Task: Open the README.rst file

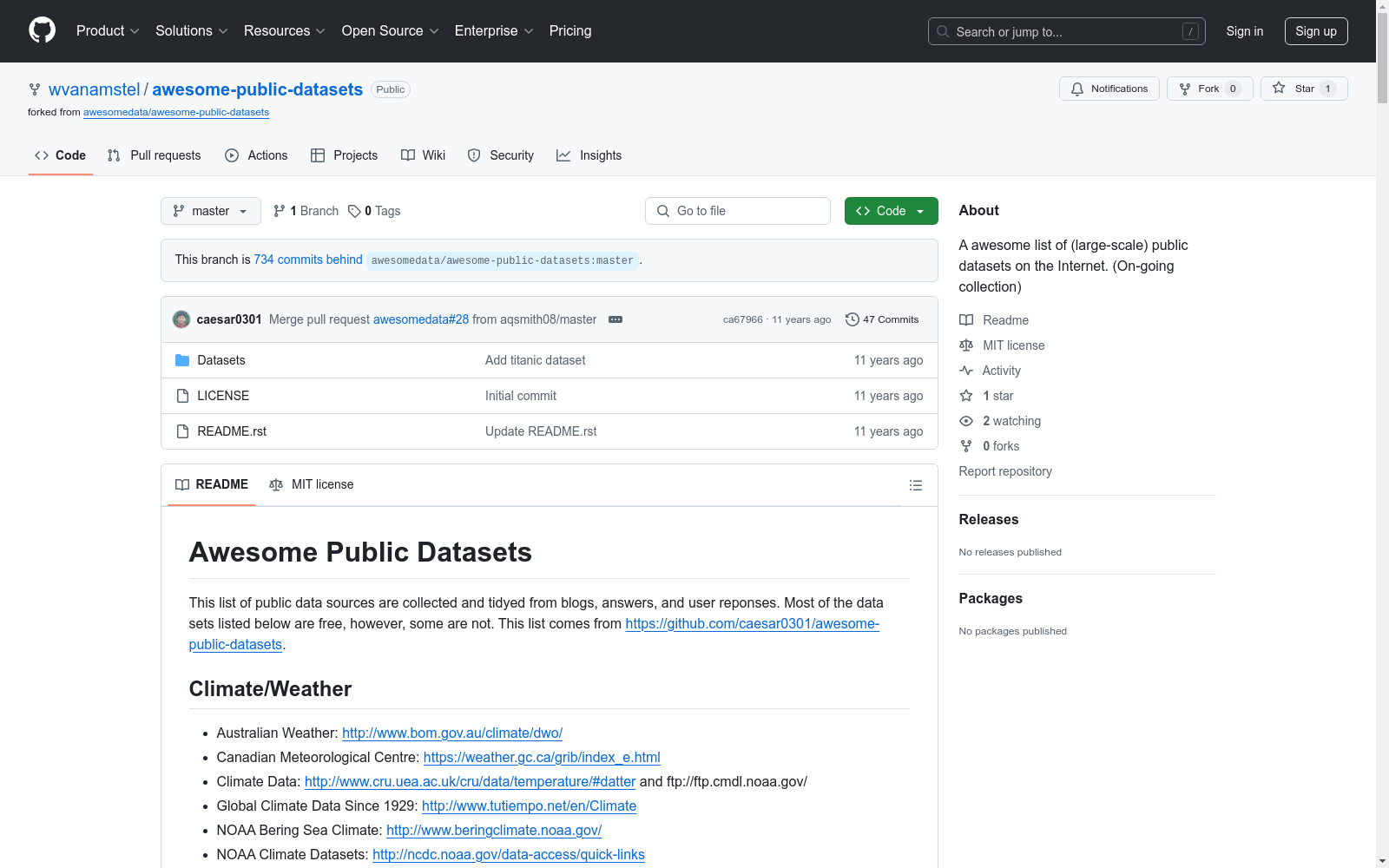Action: [232, 431]
